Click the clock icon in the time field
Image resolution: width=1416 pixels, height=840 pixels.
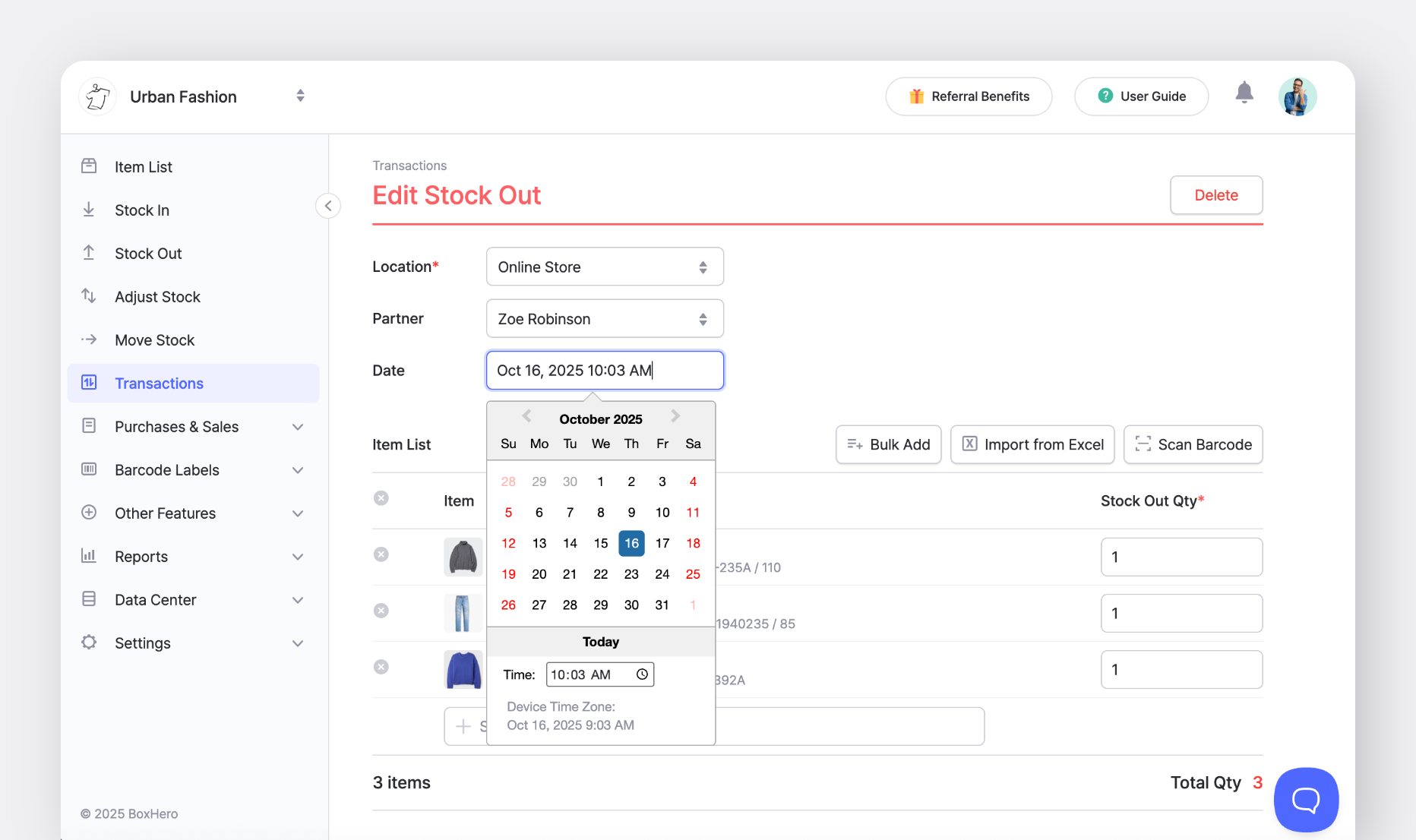[x=642, y=674]
